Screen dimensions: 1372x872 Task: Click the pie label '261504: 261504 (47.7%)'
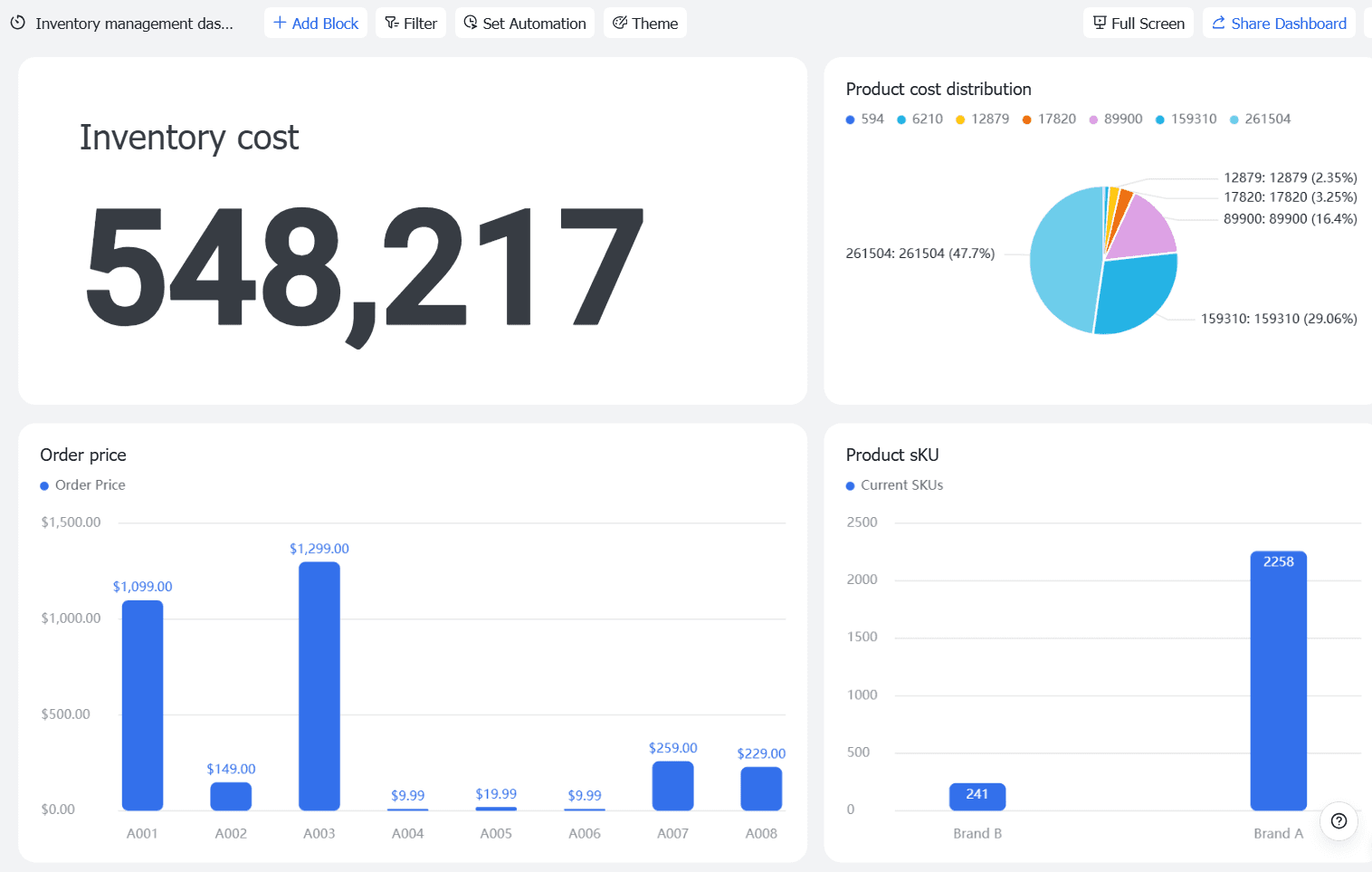tap(920, 254)
